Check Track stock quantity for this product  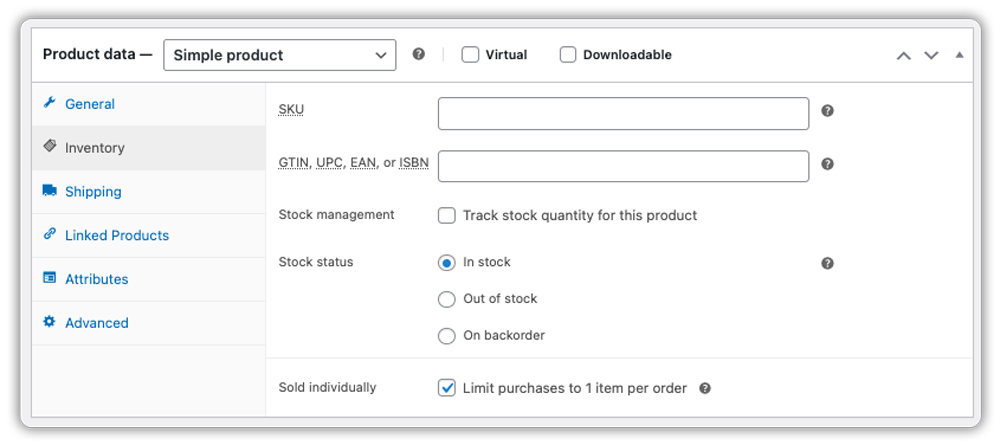pos(446,215)
